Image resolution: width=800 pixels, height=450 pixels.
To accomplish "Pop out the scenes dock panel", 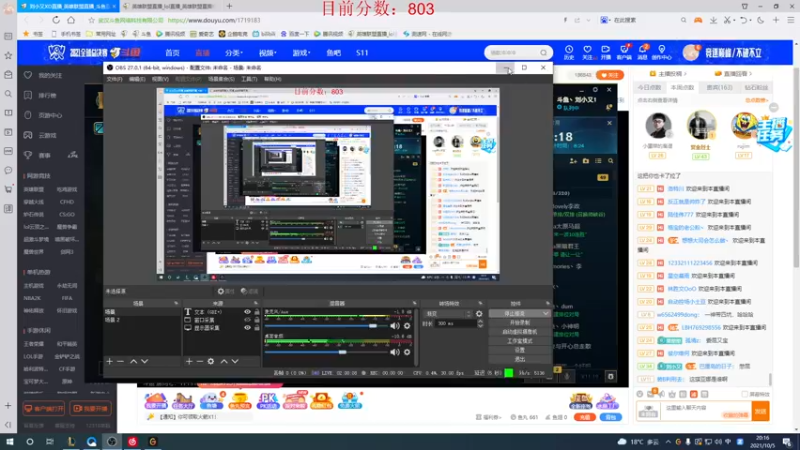I will tap(176, 304).
